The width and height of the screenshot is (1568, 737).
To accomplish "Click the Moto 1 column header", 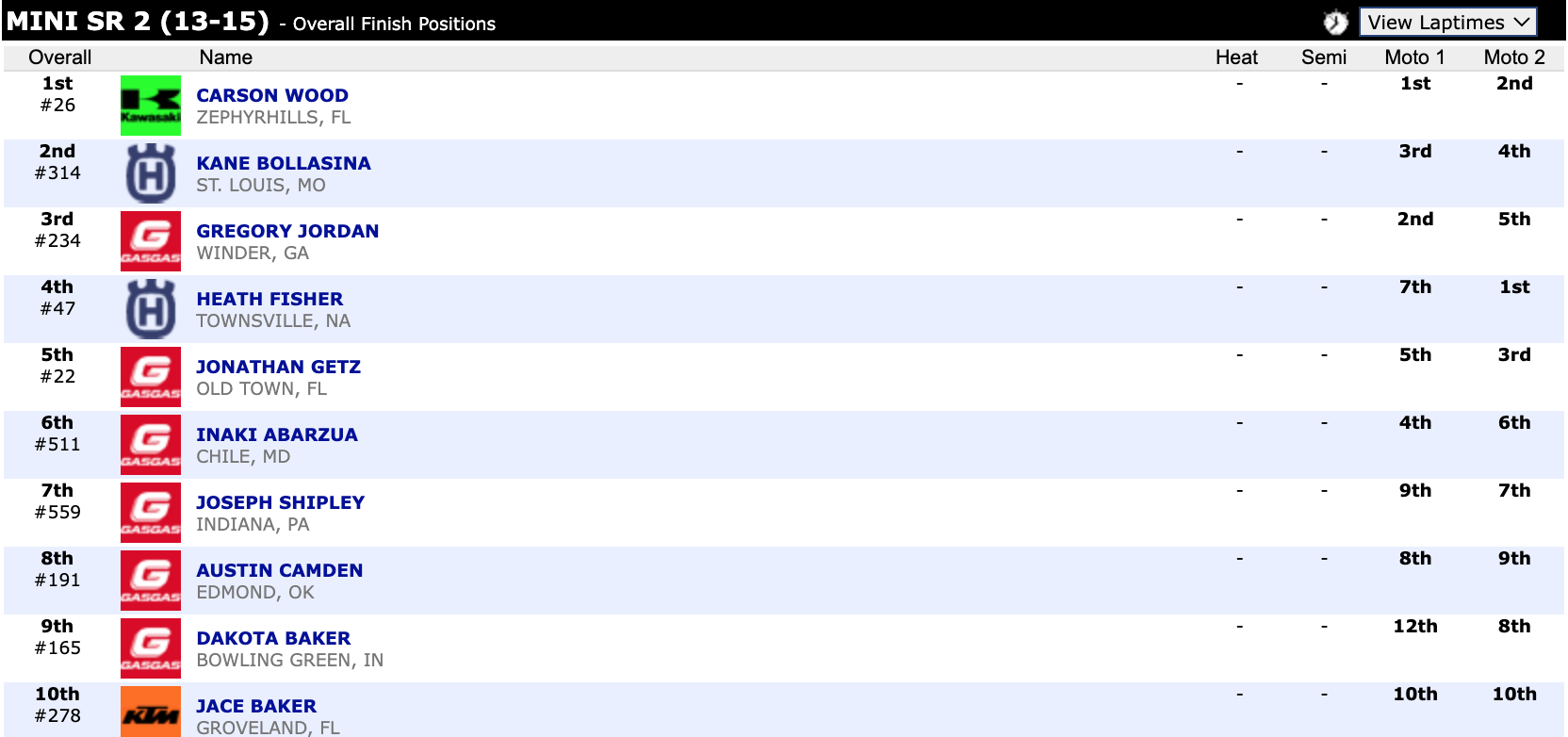I will click(x=1414, y=57).
